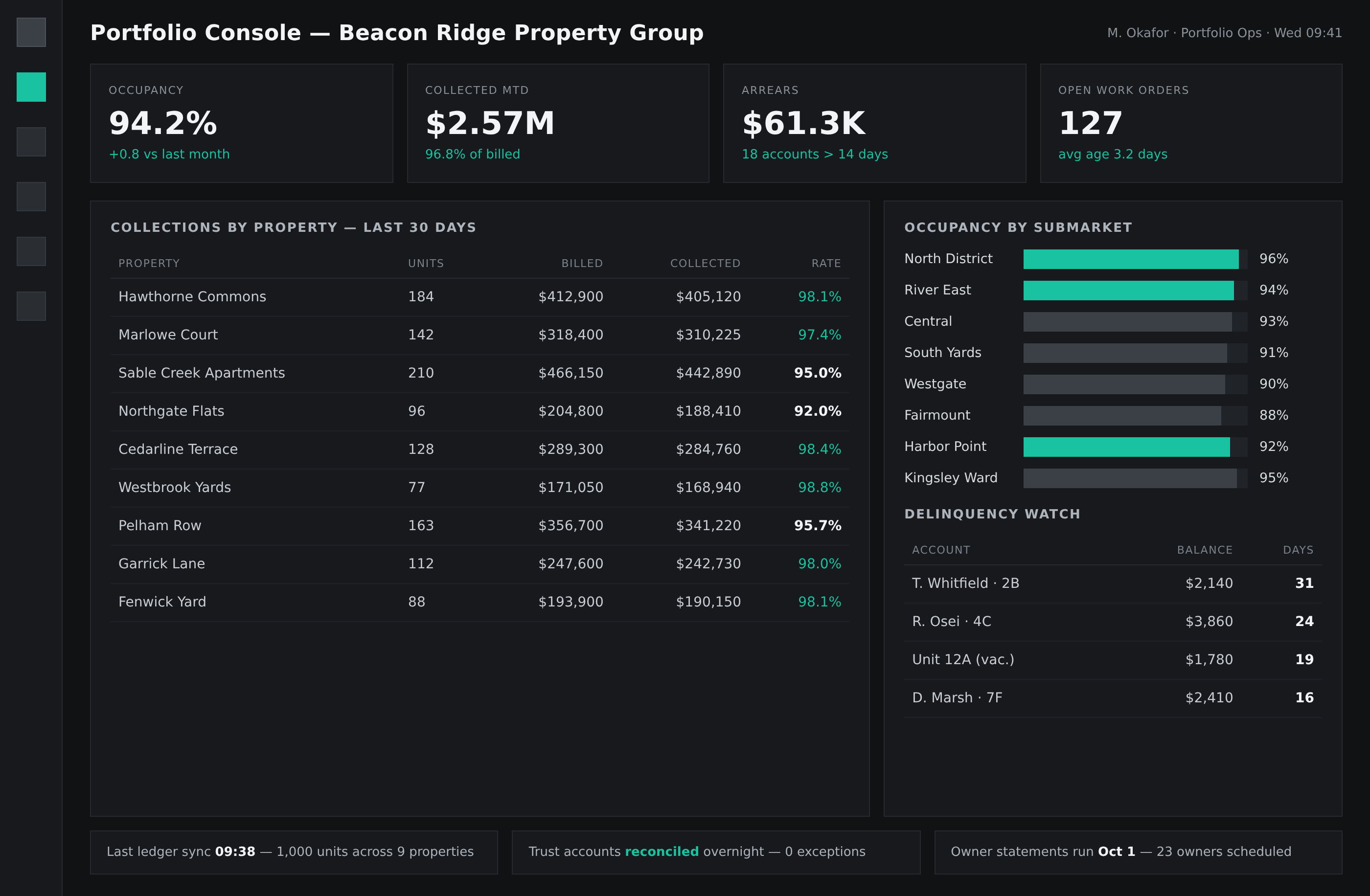Open the Open Work Orders card

tap(1191, 123)
